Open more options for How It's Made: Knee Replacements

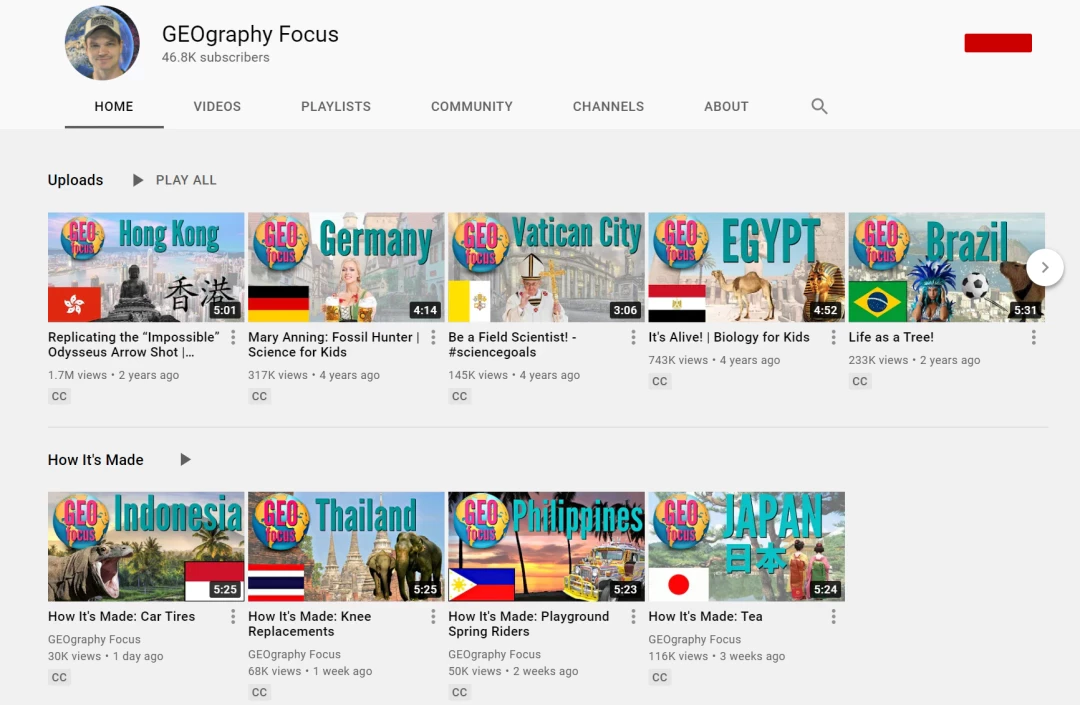coord(433,616)
